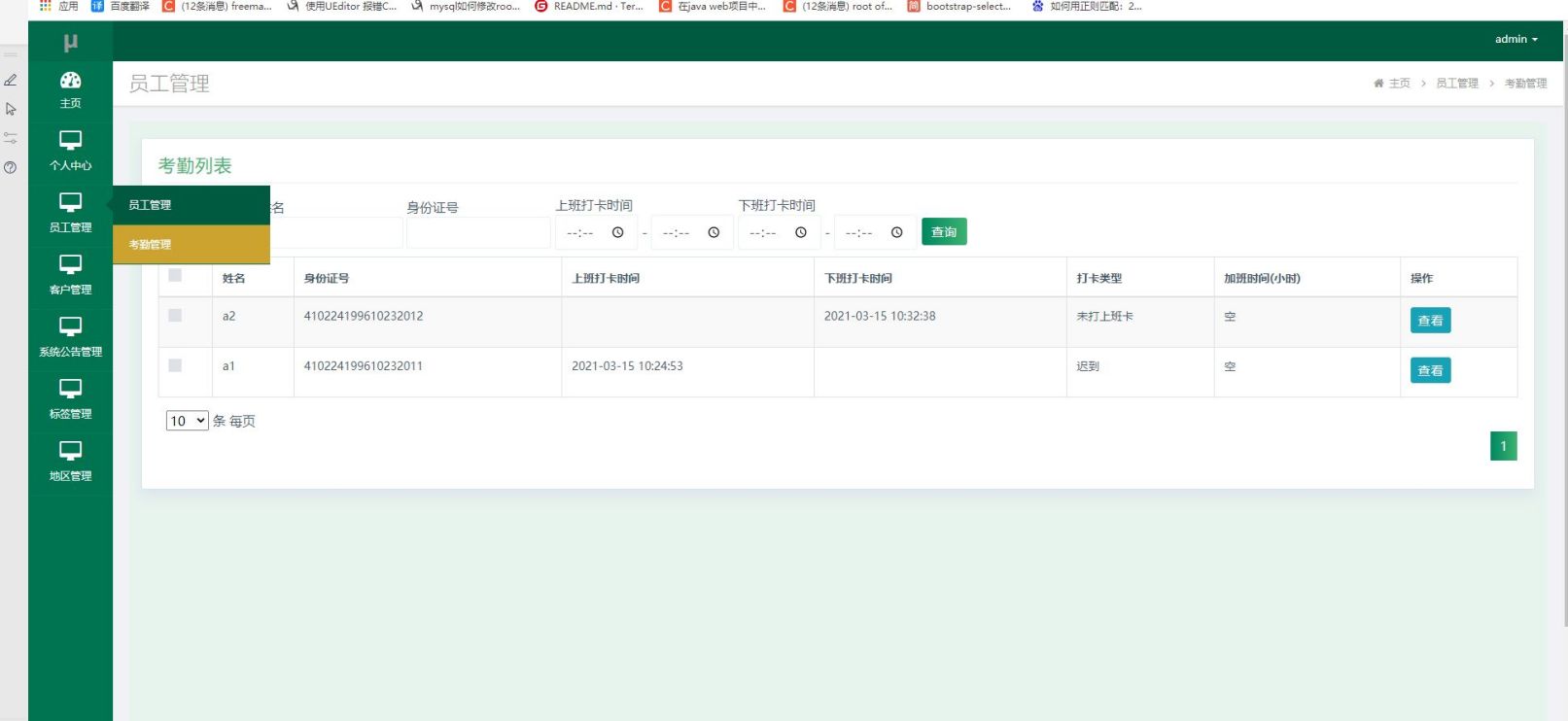Click 员工管理 breadcrumb link

pyautogui.click(x=1457, y=84)
